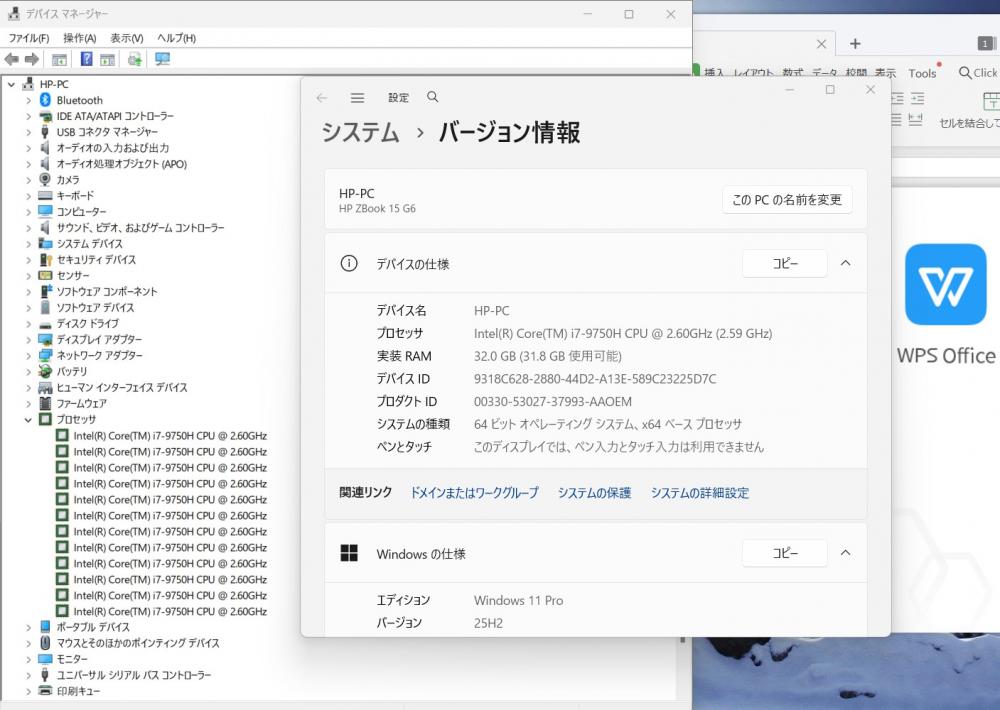
Task: Open the 操作(A) menu
Action: [80, 38]
